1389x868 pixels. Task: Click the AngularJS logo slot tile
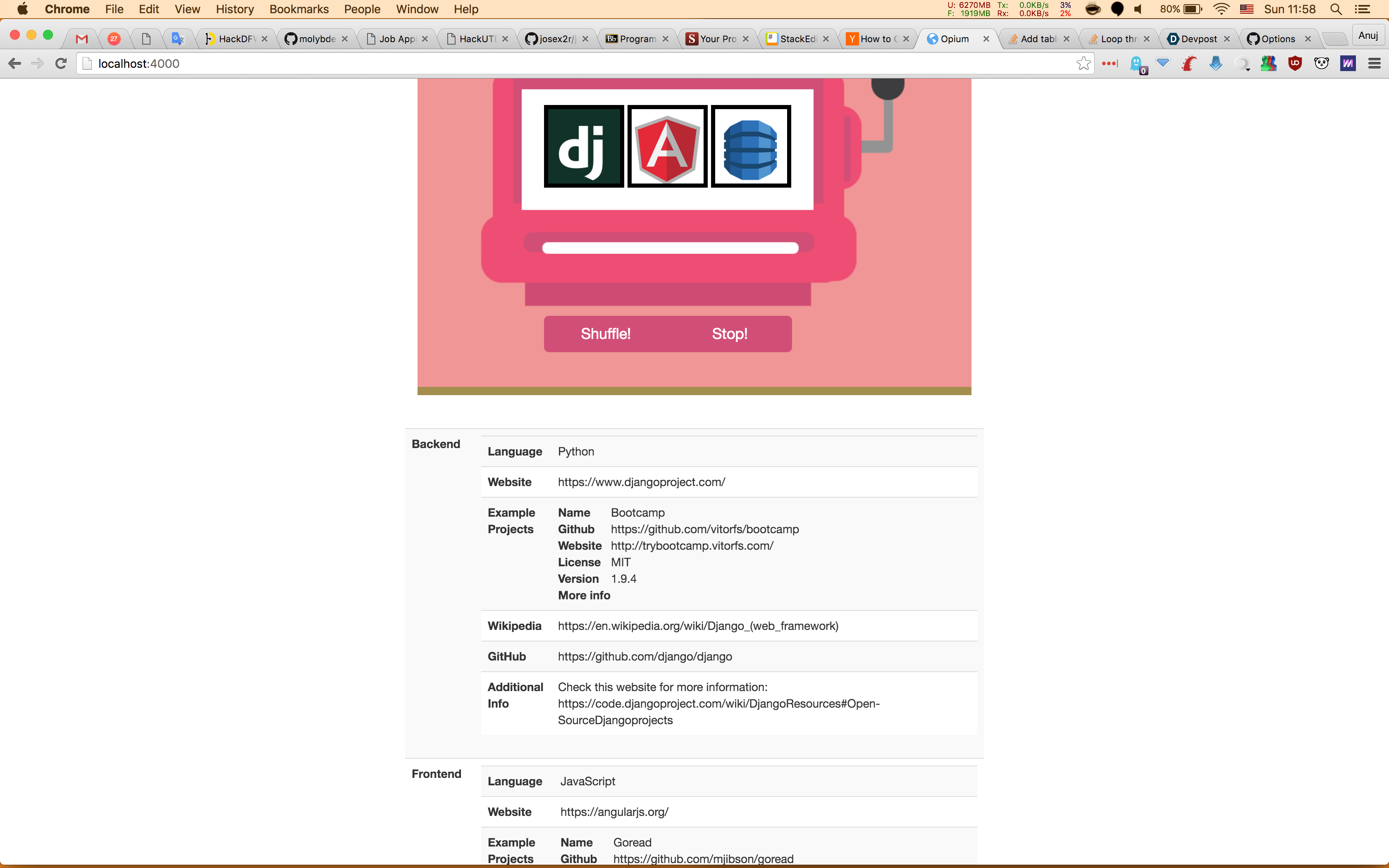click(667, 146)
